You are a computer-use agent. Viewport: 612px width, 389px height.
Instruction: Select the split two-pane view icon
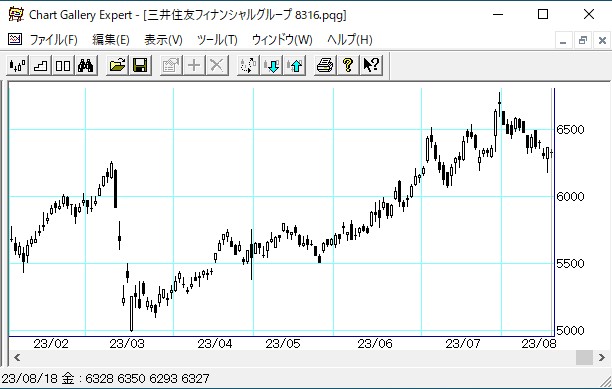click(x=63, y=65)
